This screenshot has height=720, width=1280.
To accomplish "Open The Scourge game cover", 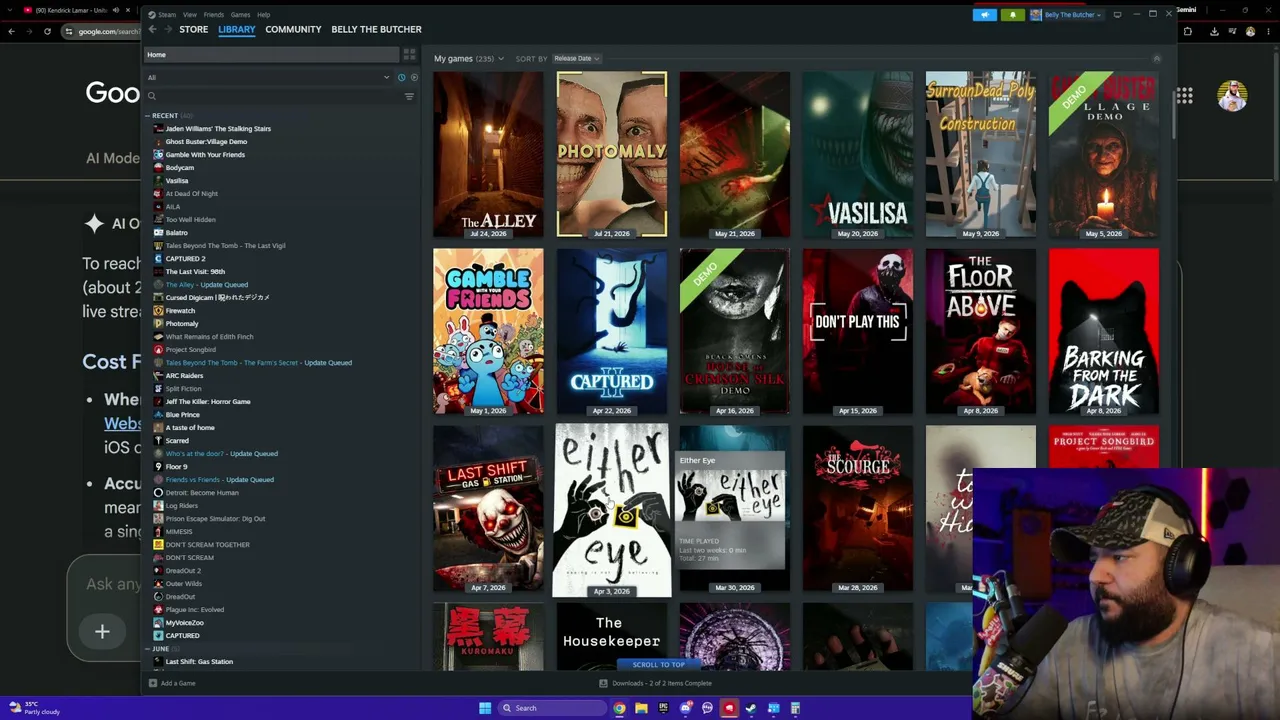I will [858, 509].
